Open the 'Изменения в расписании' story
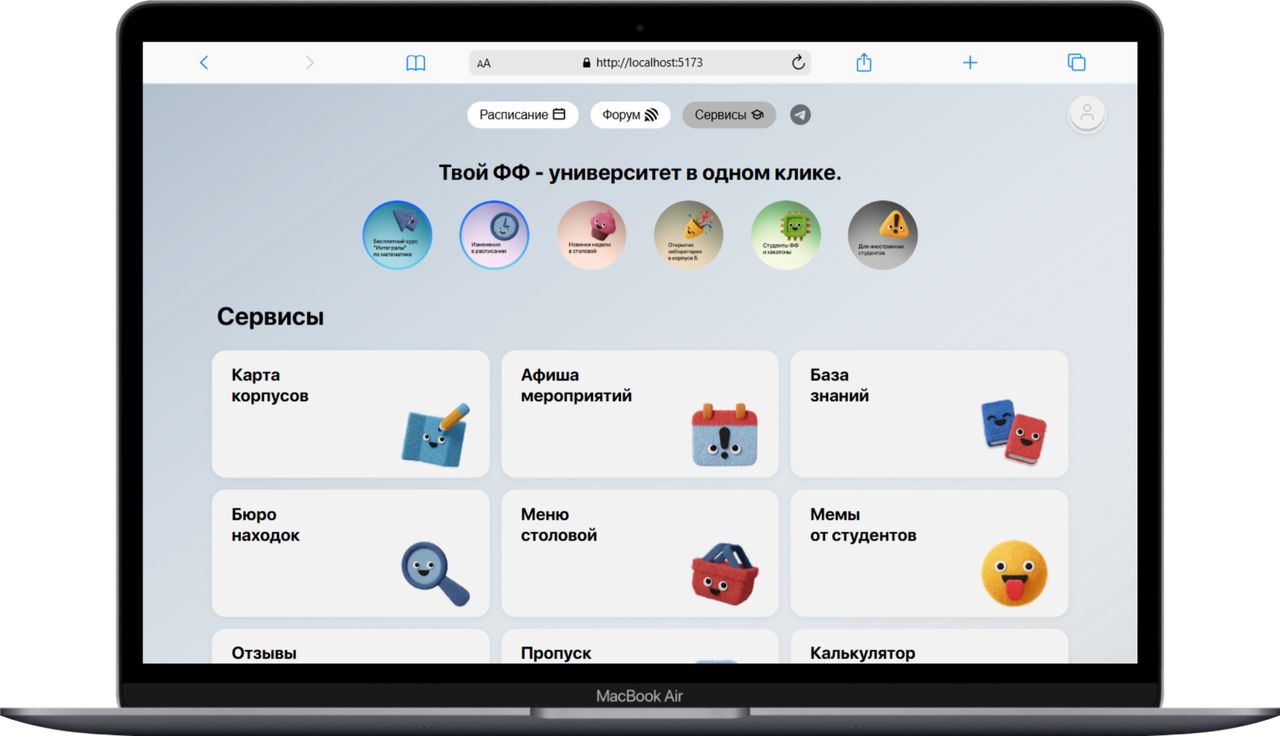This screenshot has height=736, width=1280. pos(494,235)
